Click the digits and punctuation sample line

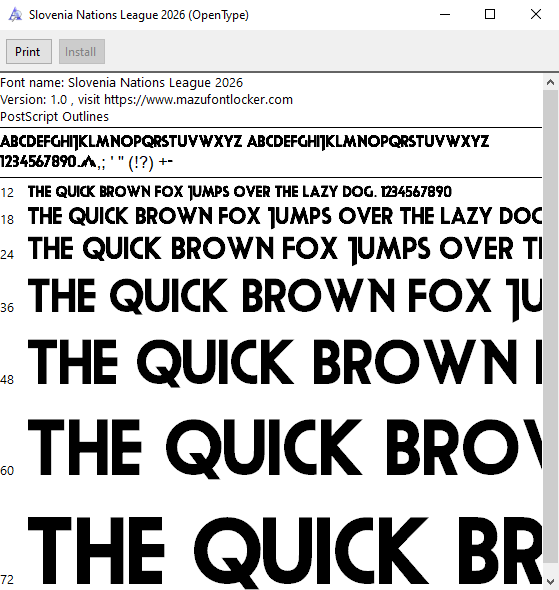(87, 162)
